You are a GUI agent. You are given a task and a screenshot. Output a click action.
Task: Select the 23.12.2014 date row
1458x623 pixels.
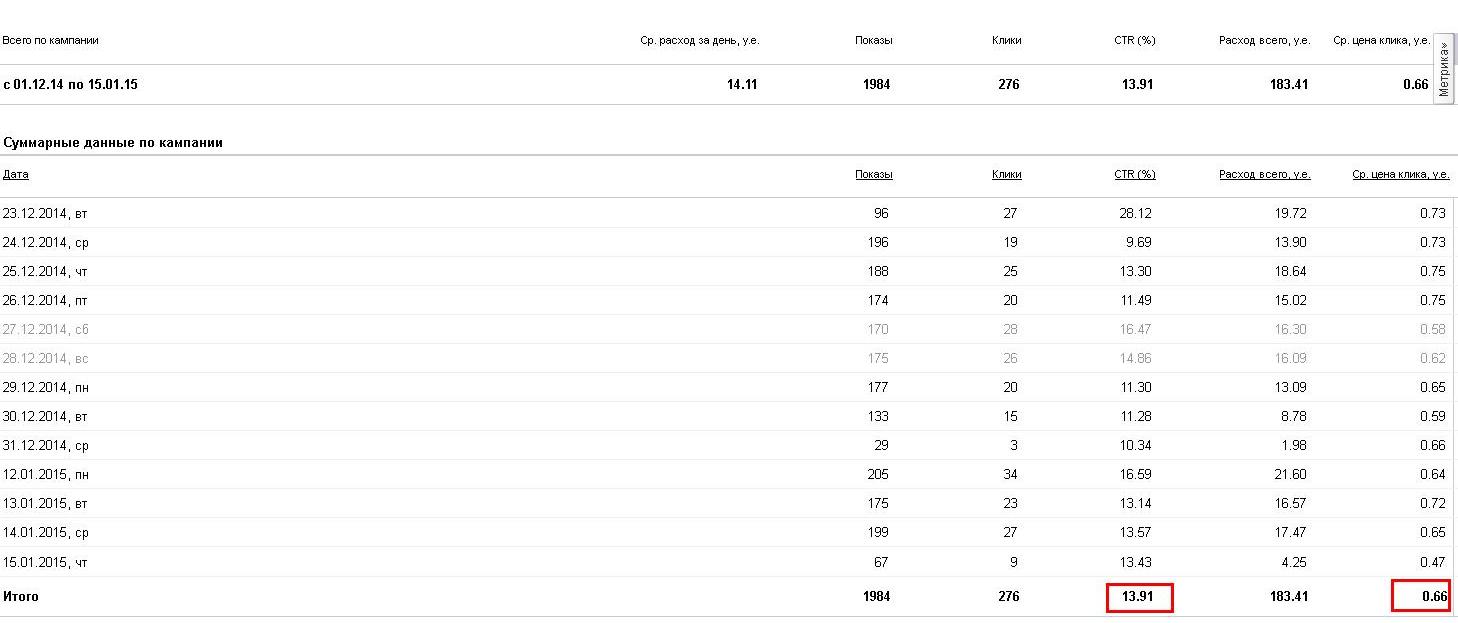click(x=46, y=213)
